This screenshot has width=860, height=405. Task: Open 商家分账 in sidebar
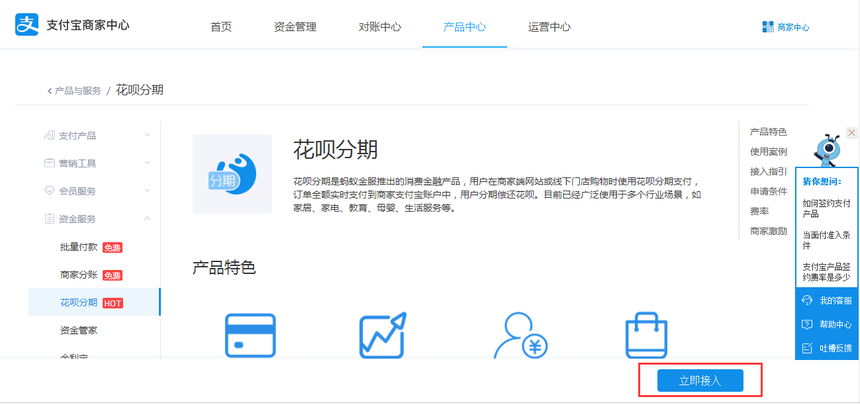[78, 275]
